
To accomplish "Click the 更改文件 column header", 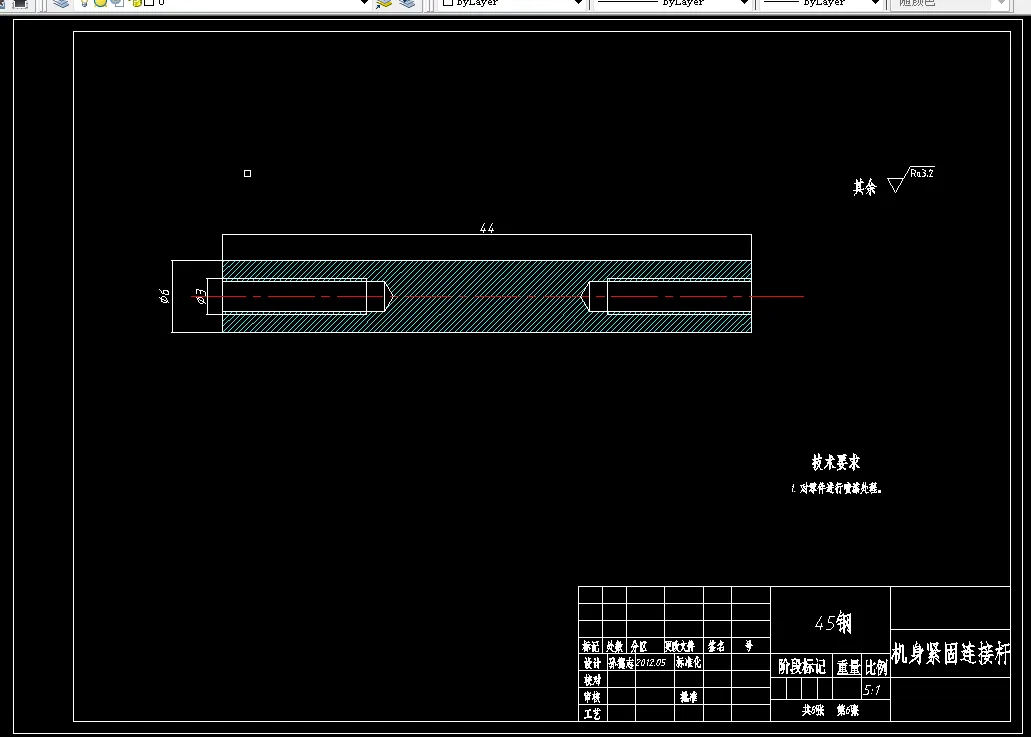I will point(679,646).
